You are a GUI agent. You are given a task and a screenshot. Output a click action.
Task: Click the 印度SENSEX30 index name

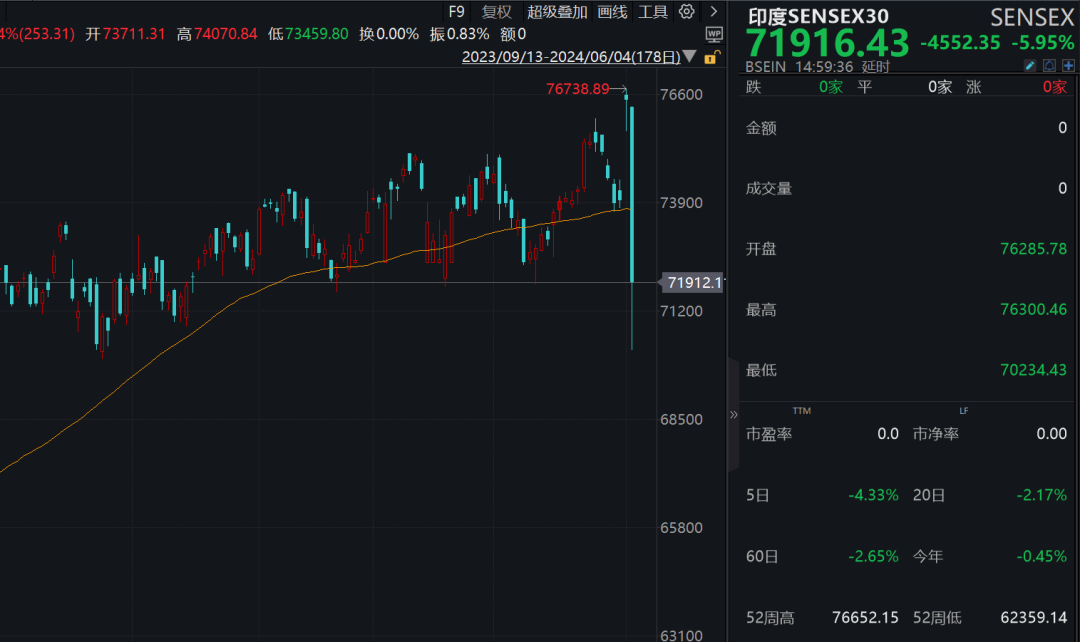point(818,16)
